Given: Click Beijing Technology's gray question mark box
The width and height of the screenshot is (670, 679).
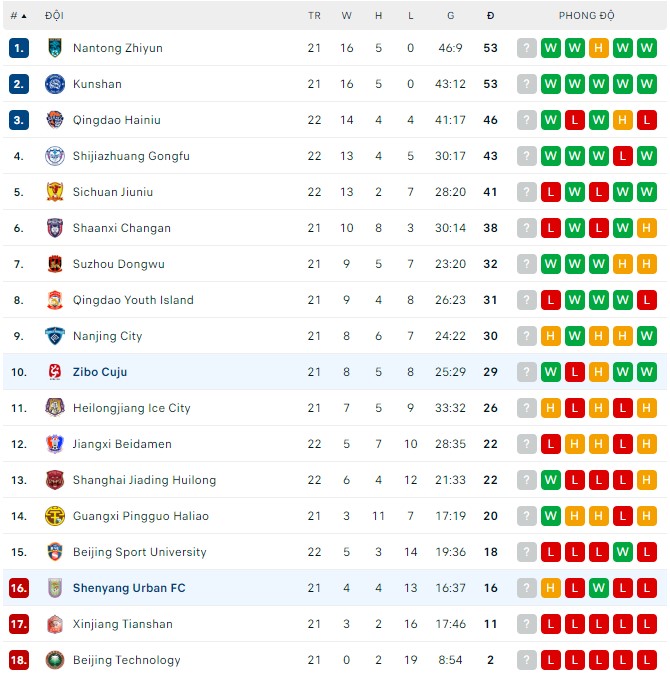Looking at the screenshot, I should pos(527,660).
